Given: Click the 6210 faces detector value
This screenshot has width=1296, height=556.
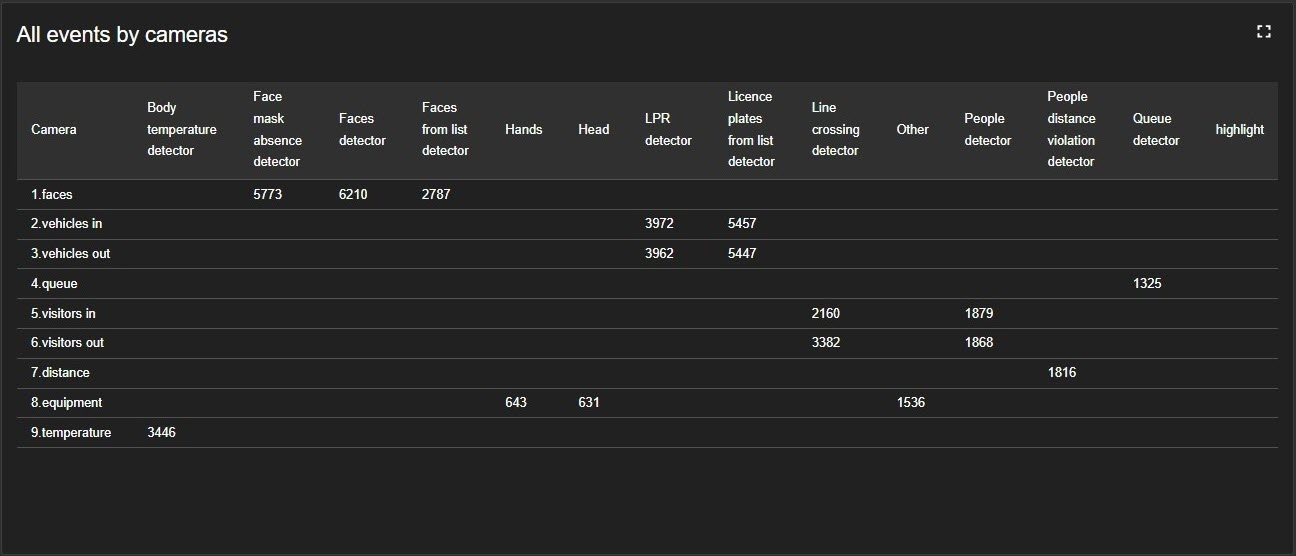Looking at the screenshot, I should 353,195.
